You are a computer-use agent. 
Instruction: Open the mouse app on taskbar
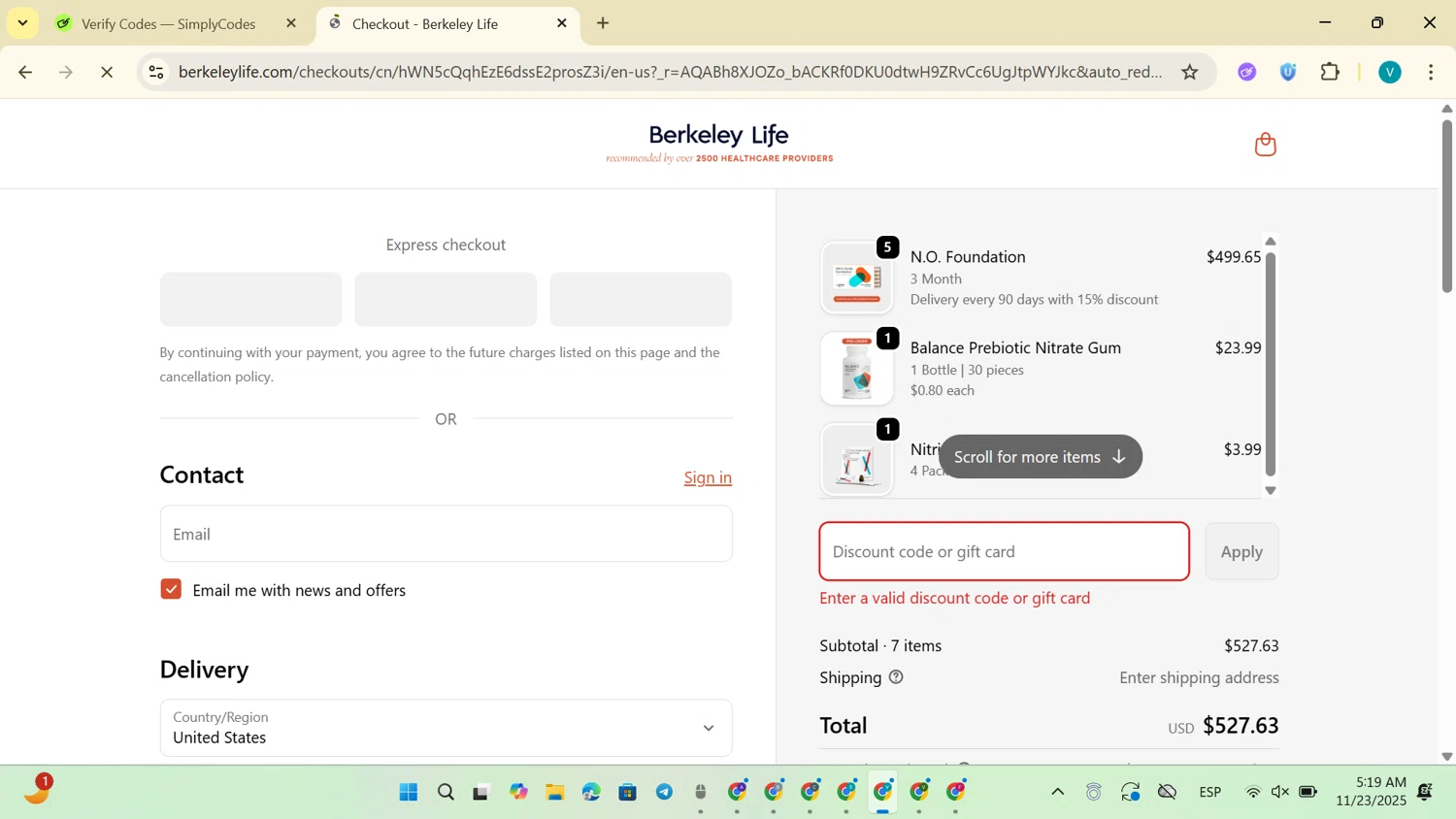click(x=701, y=793)
